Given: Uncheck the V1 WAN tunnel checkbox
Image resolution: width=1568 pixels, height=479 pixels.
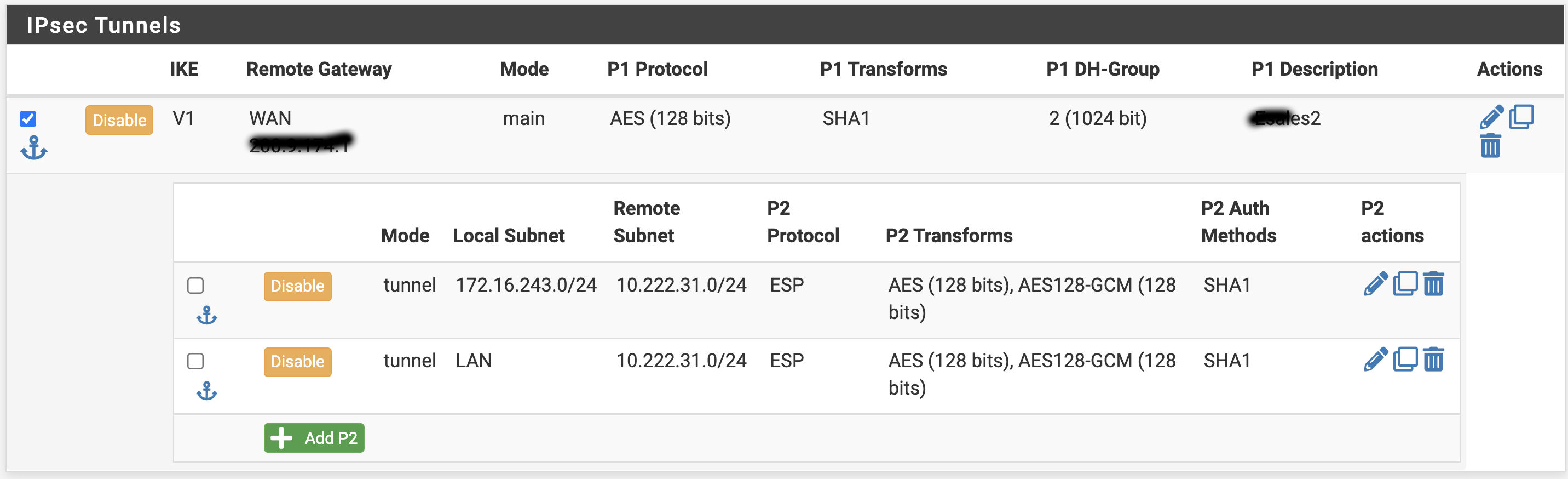Looking at the screenshot, I should [28, 118].
